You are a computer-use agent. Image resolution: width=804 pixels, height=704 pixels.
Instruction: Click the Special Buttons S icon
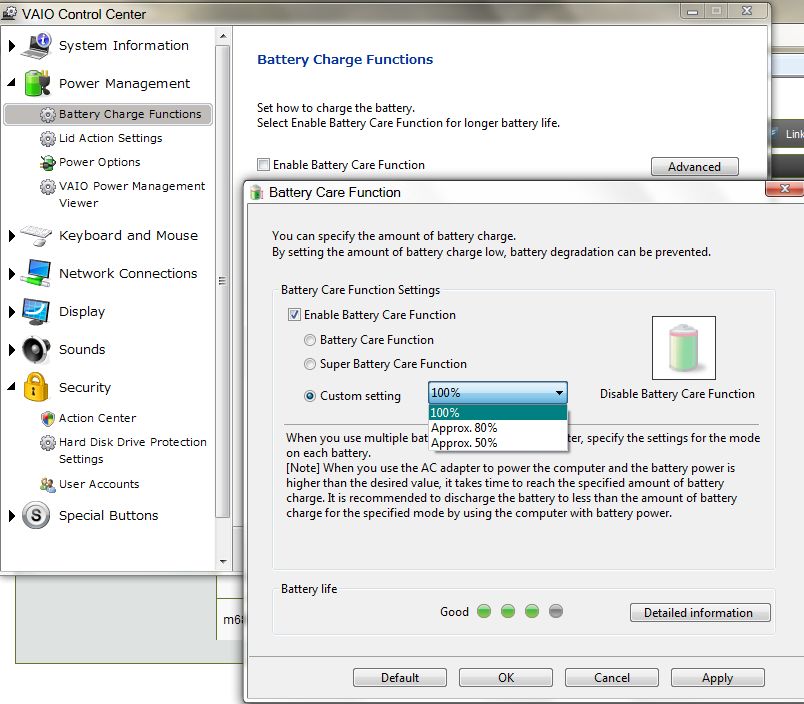pos(36,515)
